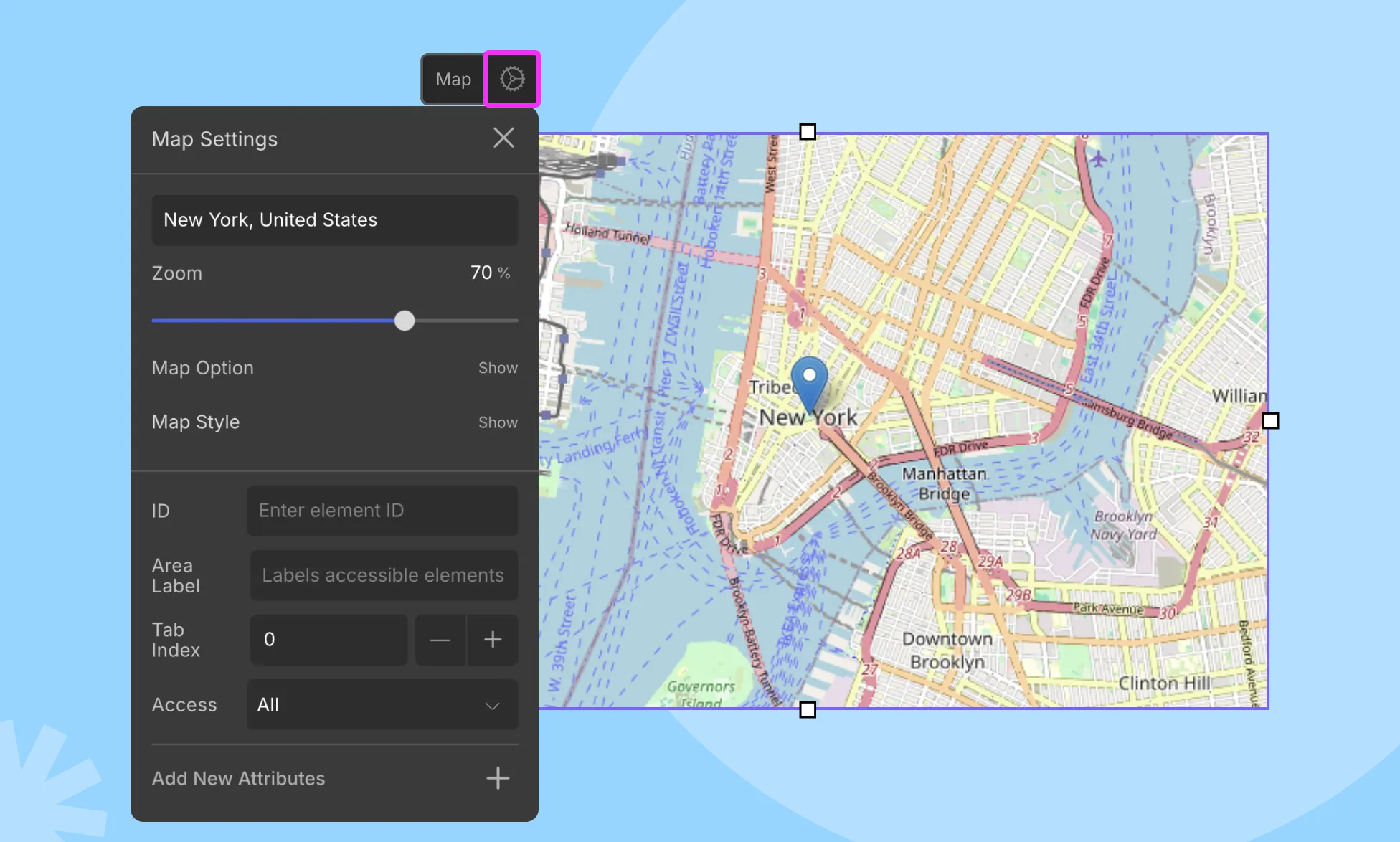Select the Map label button
Viewport: 1400px width, 842px height.
pyautogui.click(x=453, y=79)
